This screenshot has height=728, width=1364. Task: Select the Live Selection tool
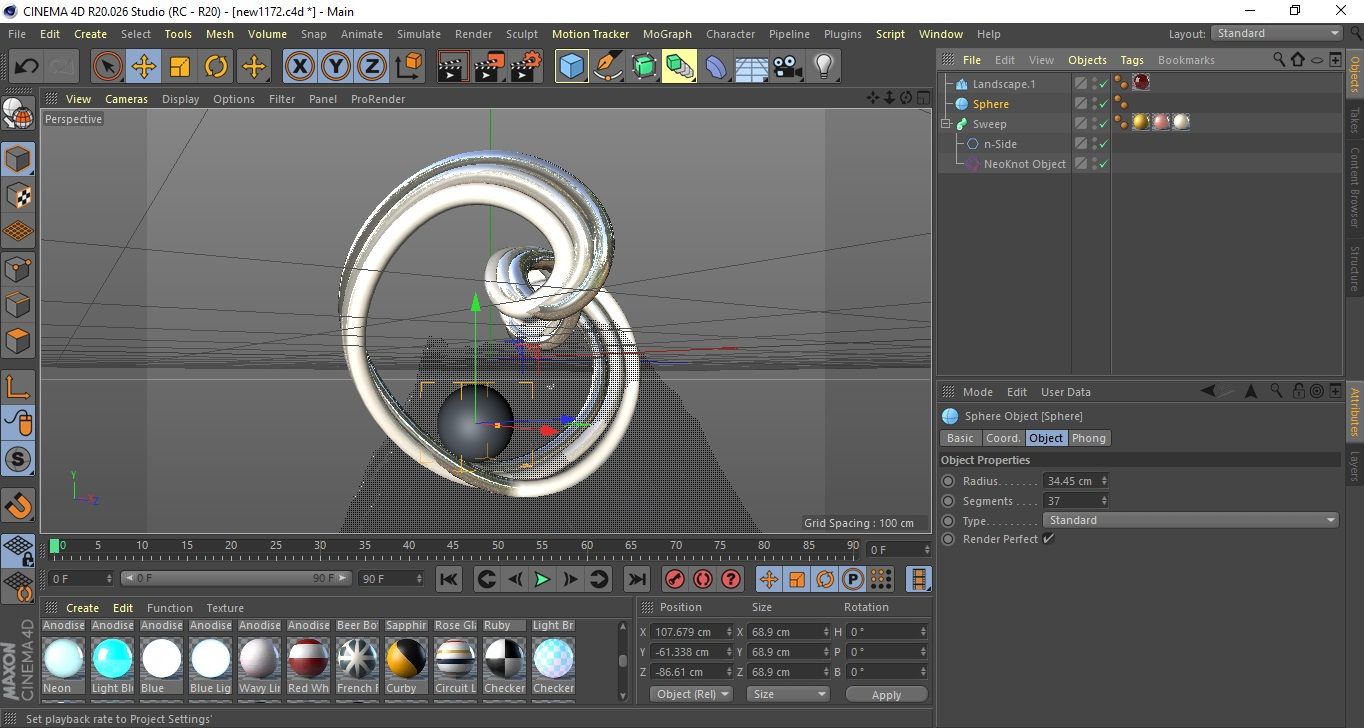108,67
